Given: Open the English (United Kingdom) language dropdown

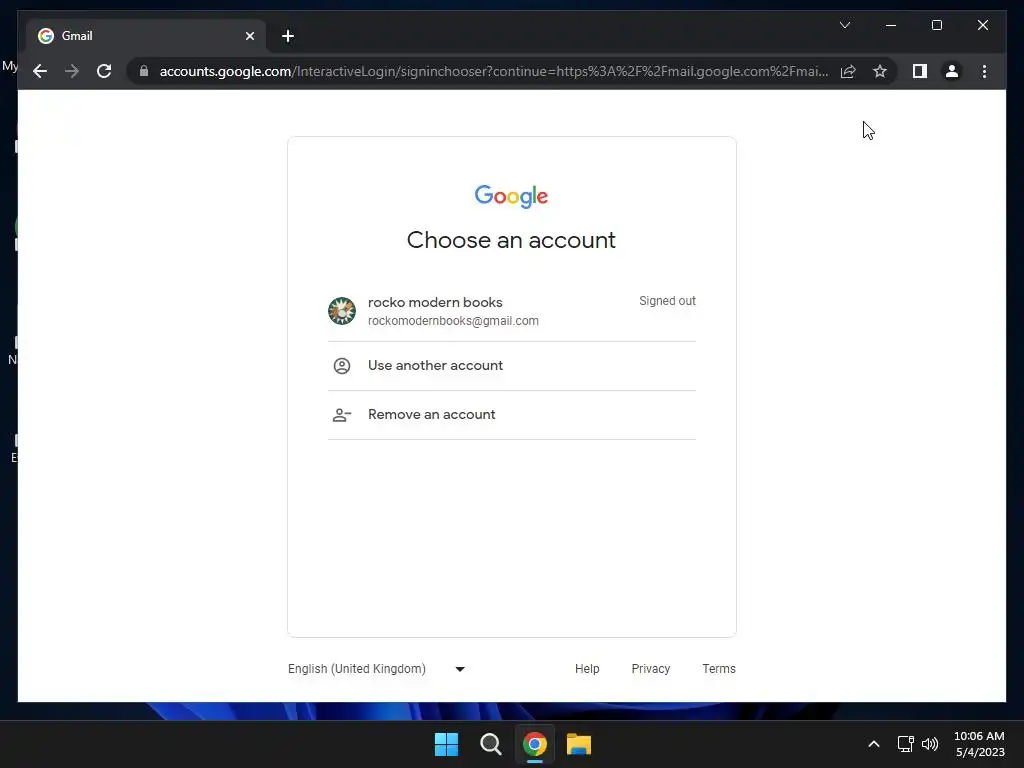Looking at the screenshot, I should (376, 669).
